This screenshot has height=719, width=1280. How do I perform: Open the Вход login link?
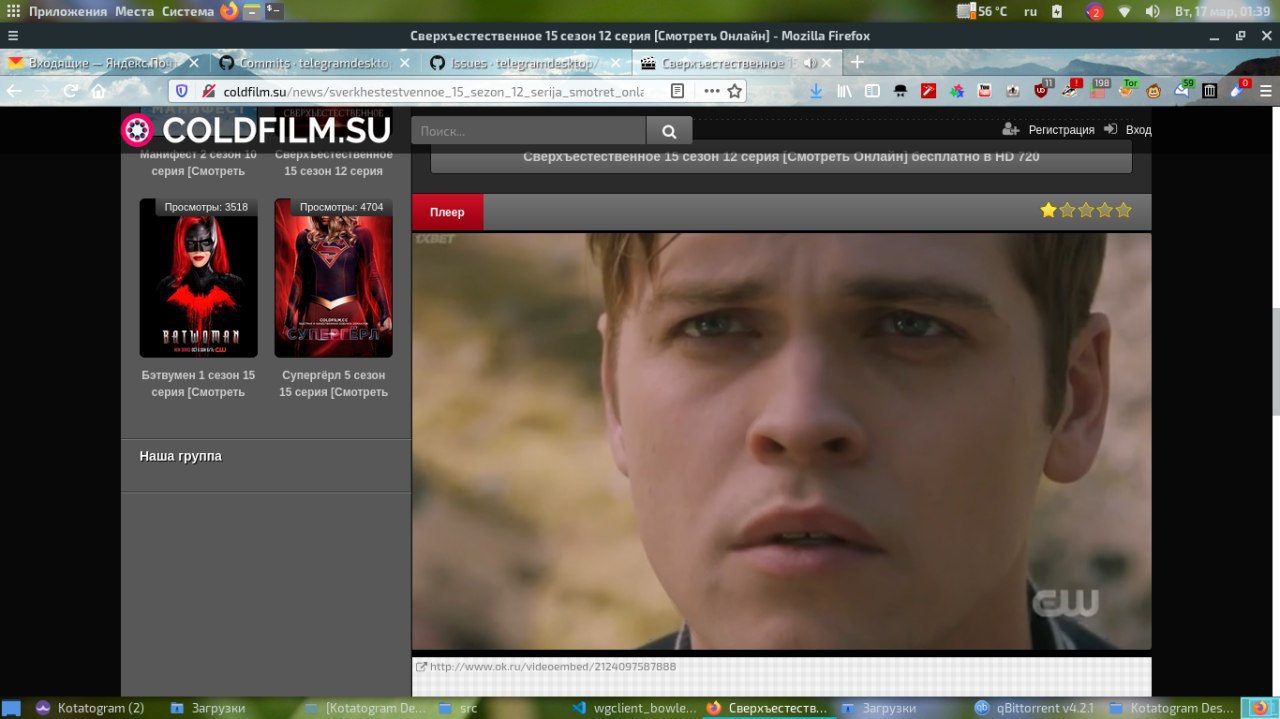(x=1138, y=130)
